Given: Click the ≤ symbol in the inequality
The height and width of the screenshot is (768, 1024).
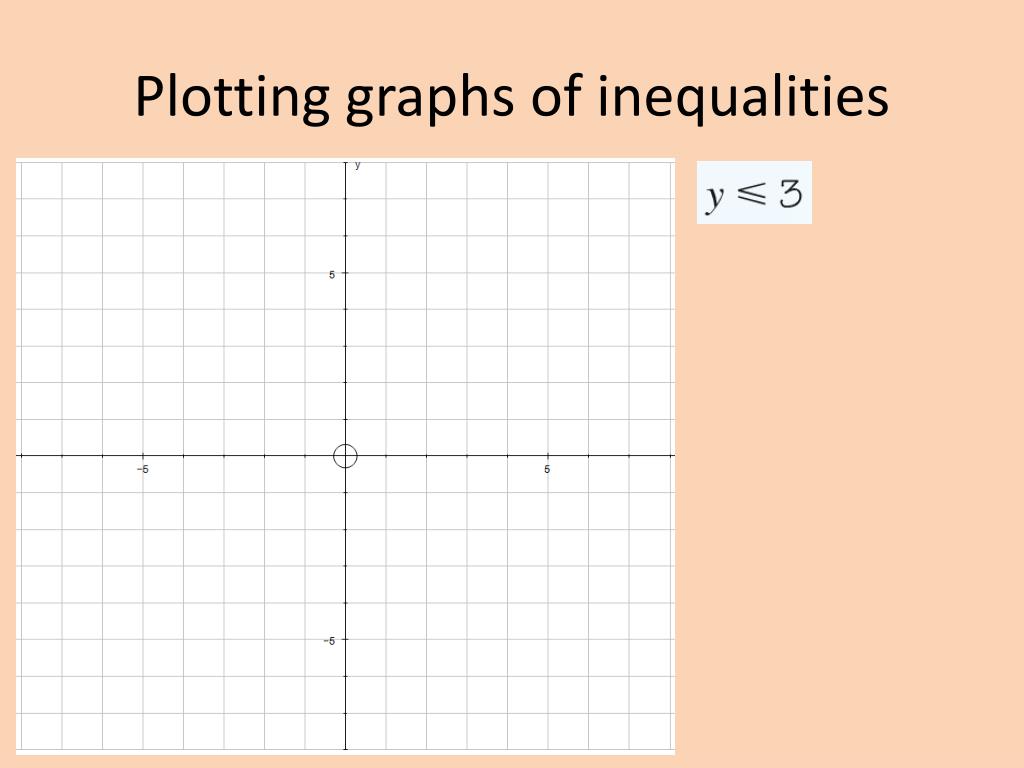Looking at the screenshot, I should [753, 193].
